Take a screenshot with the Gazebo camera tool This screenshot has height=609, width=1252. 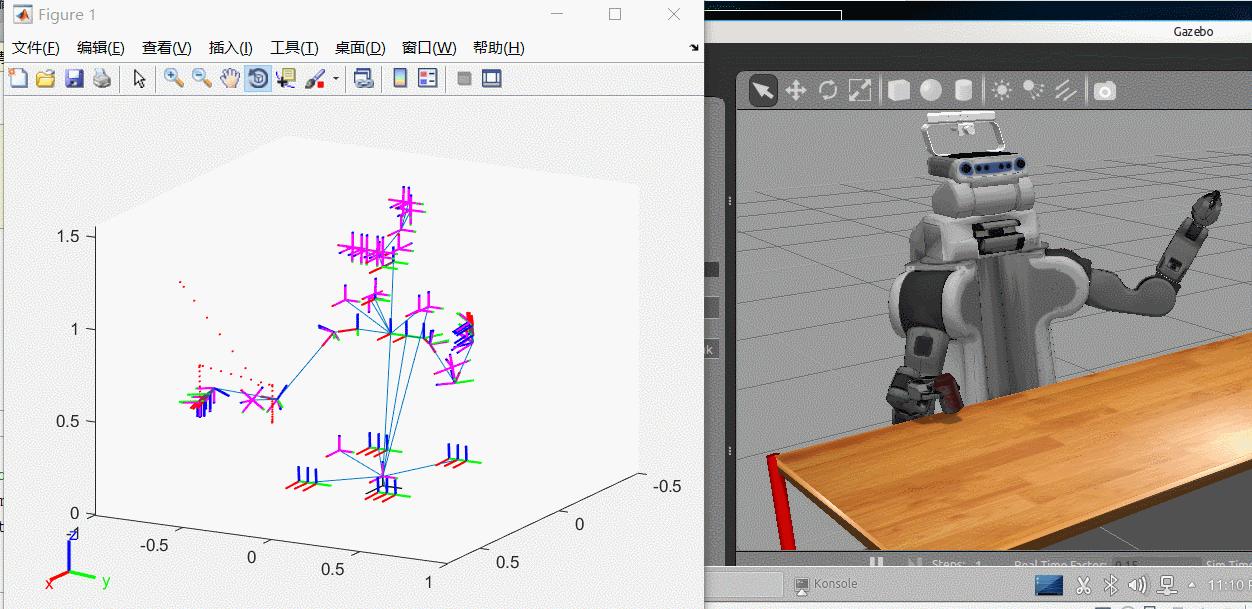click(x=1104, y=90)
